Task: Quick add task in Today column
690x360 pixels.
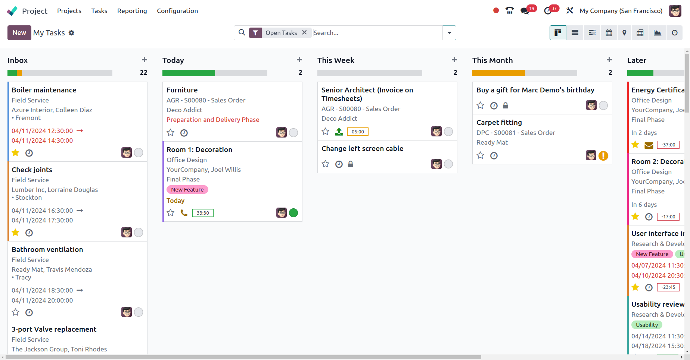Action: tap(299, 60)
